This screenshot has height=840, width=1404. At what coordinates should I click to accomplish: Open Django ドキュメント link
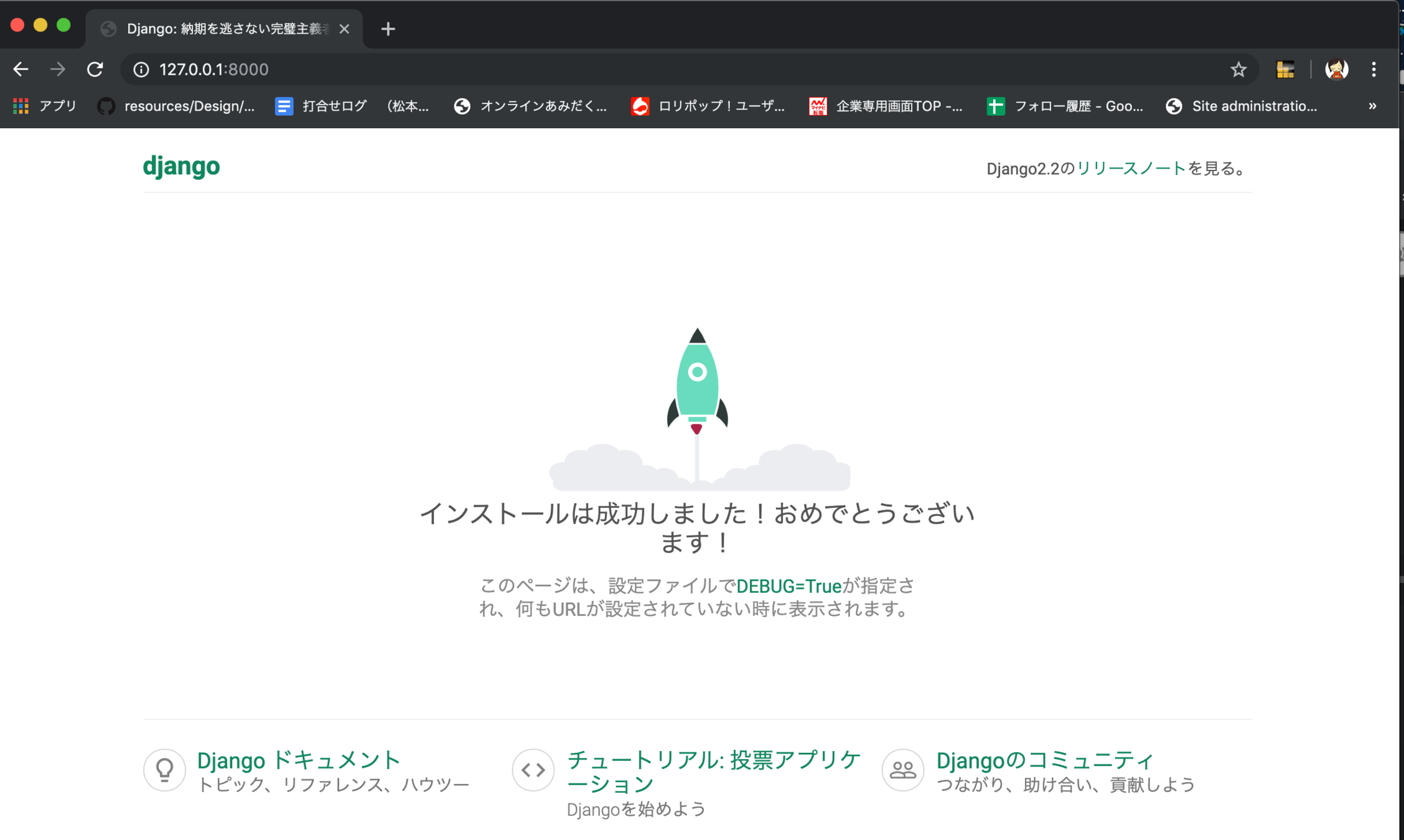(299, 760)
